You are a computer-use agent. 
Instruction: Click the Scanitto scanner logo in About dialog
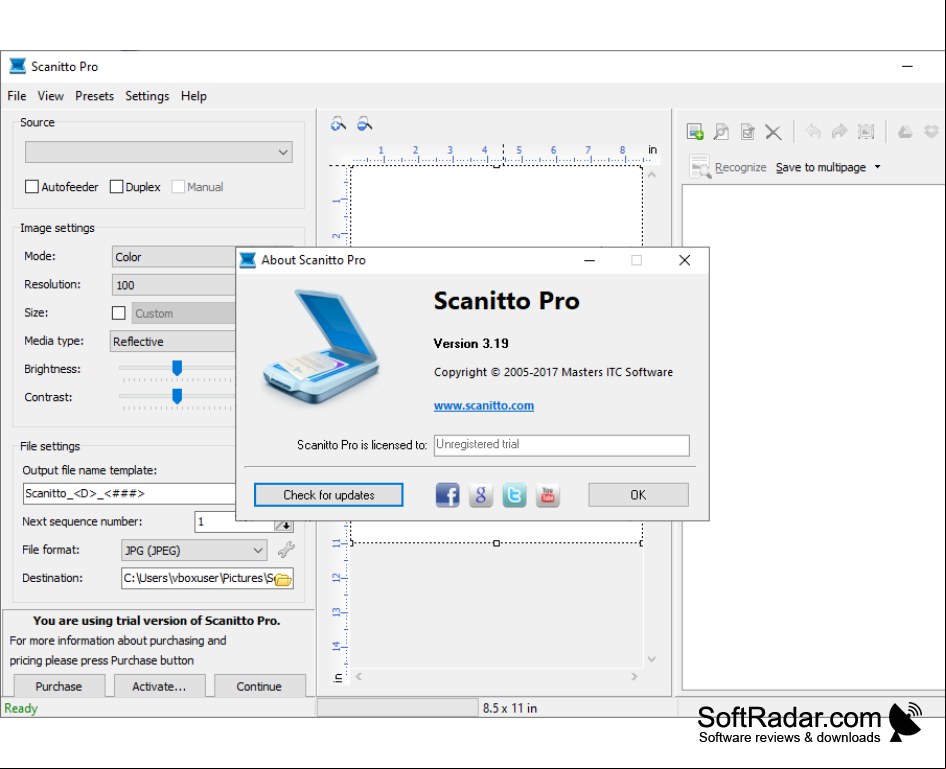[x=322, y=347]
